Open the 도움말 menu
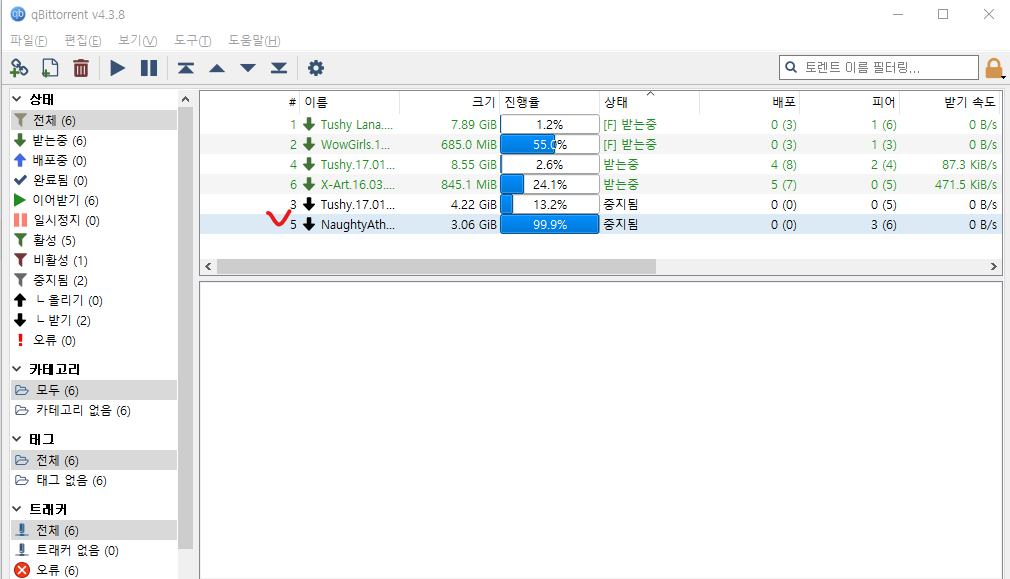The height and width of the screenshot is (579, 1010). coord(254,41)
